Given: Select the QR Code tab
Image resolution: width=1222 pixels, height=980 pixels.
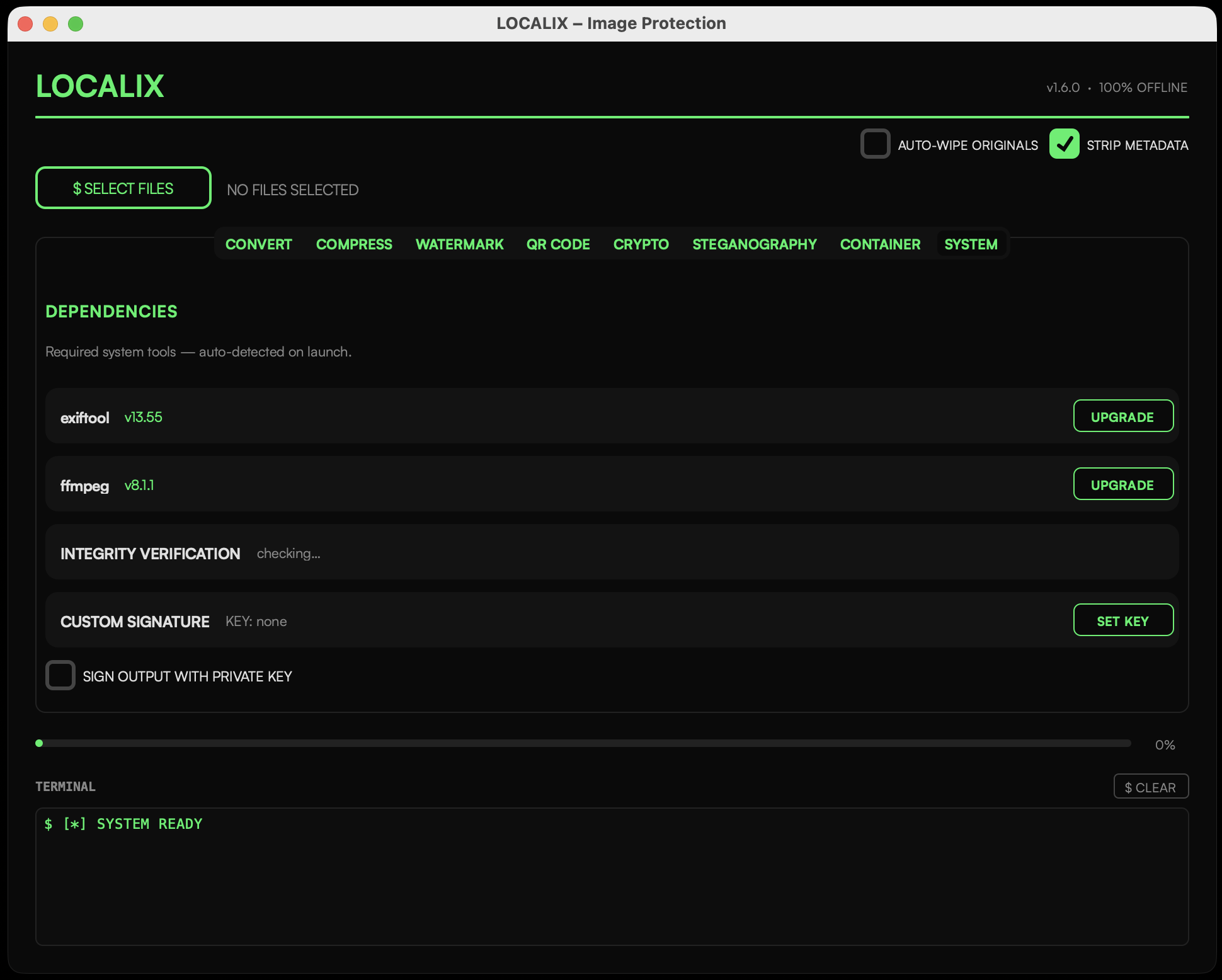Looking at the screenshot, I should (558, 244).
